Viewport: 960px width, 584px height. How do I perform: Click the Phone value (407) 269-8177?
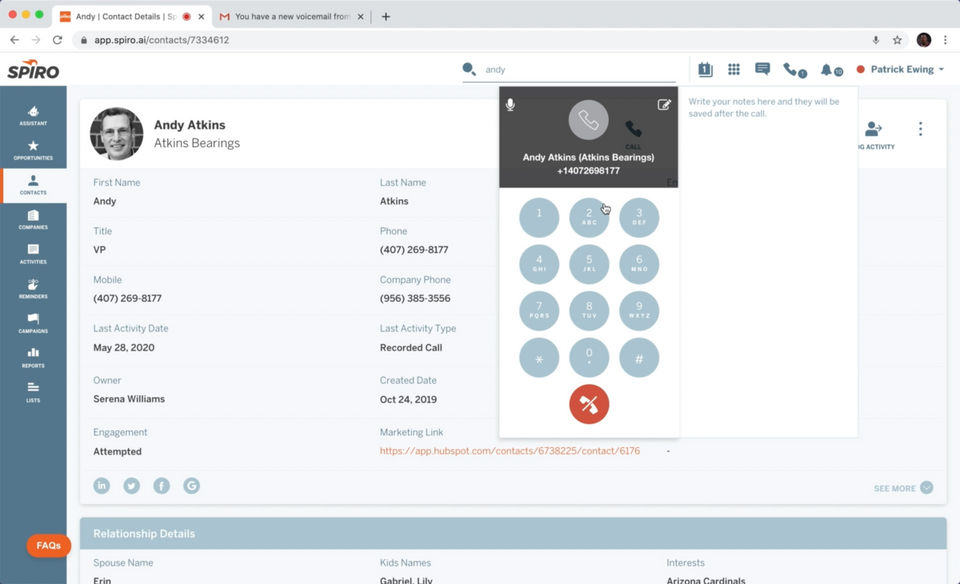tap(414, 250)
